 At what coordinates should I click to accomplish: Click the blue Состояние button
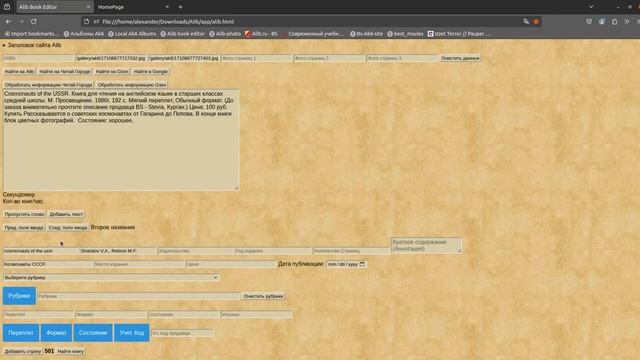93,333
